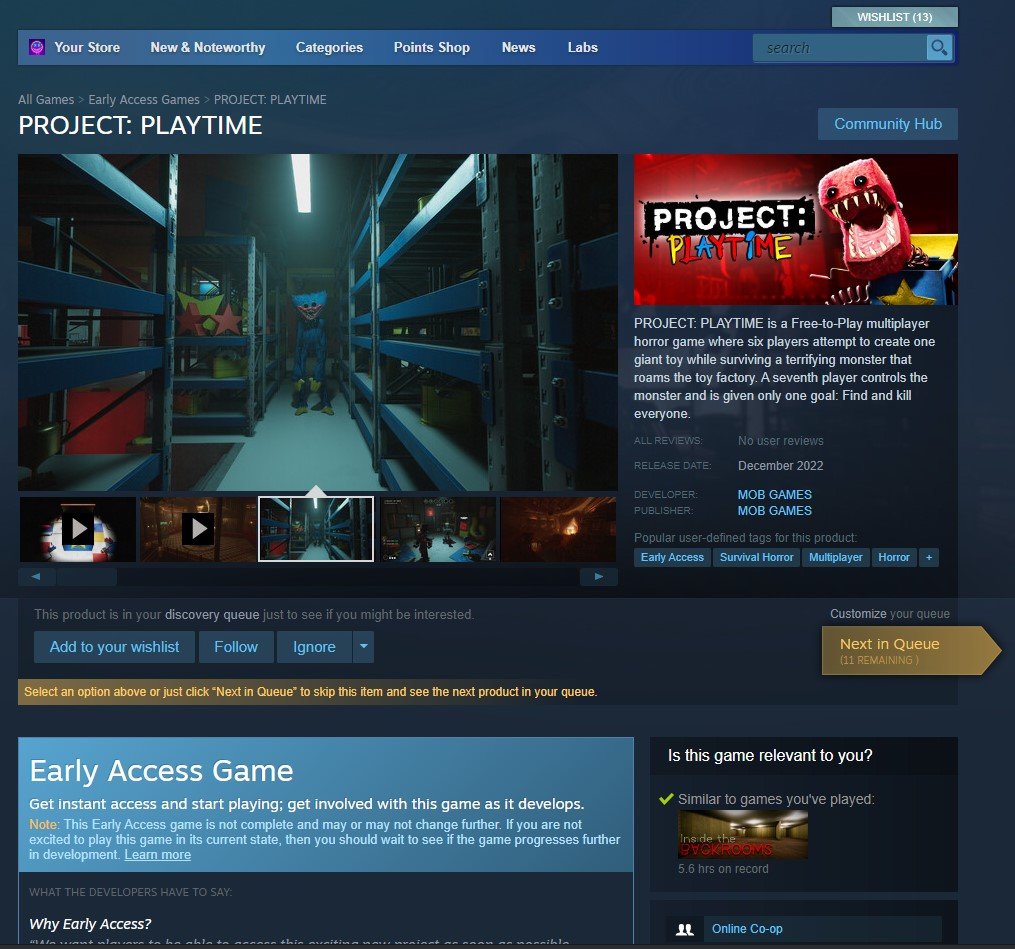
Task: Open the Wishlist (13) button
Action: pos(895,17)
